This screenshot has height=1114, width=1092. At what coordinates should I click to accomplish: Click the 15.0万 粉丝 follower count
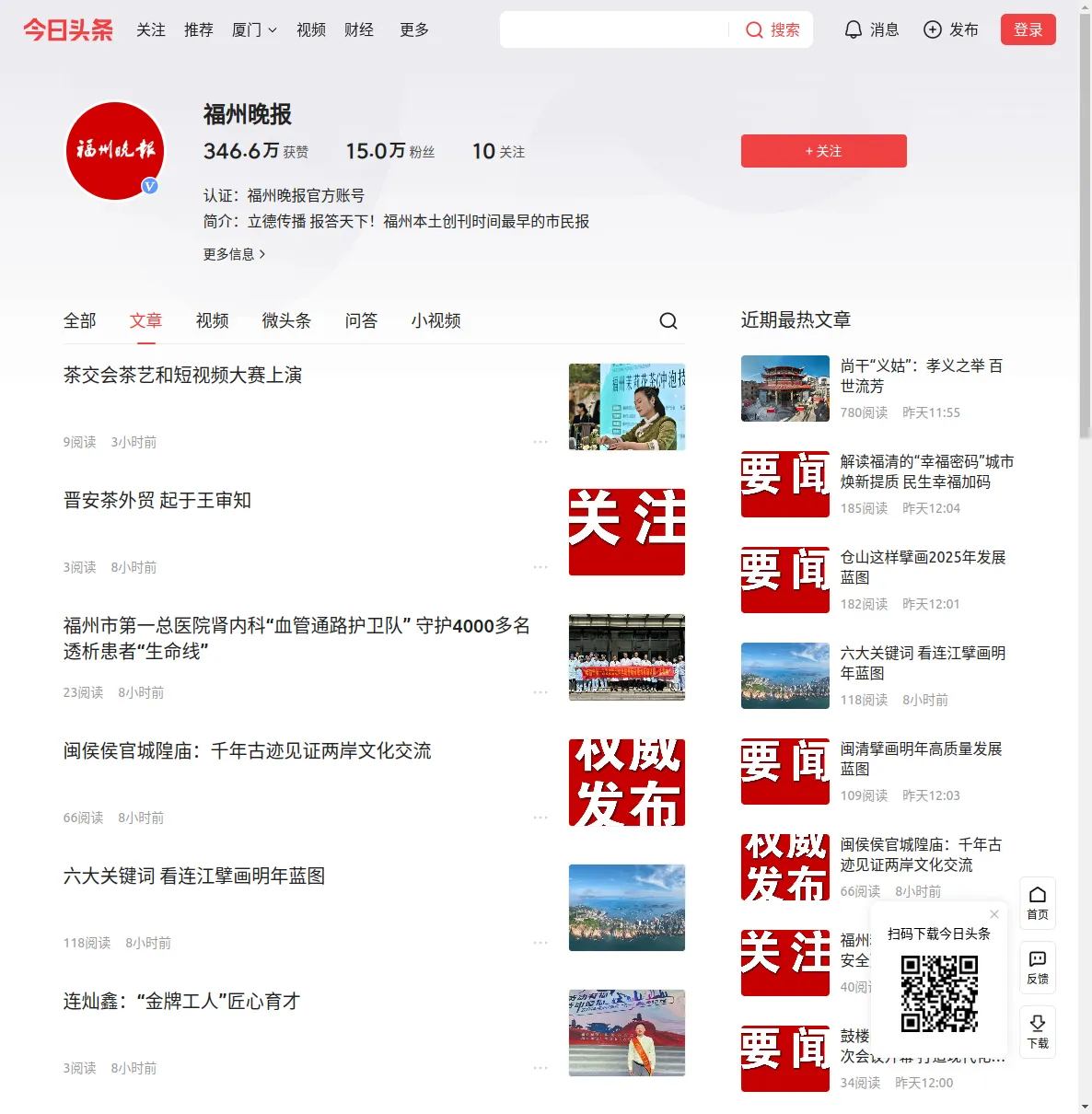(390, 151)
